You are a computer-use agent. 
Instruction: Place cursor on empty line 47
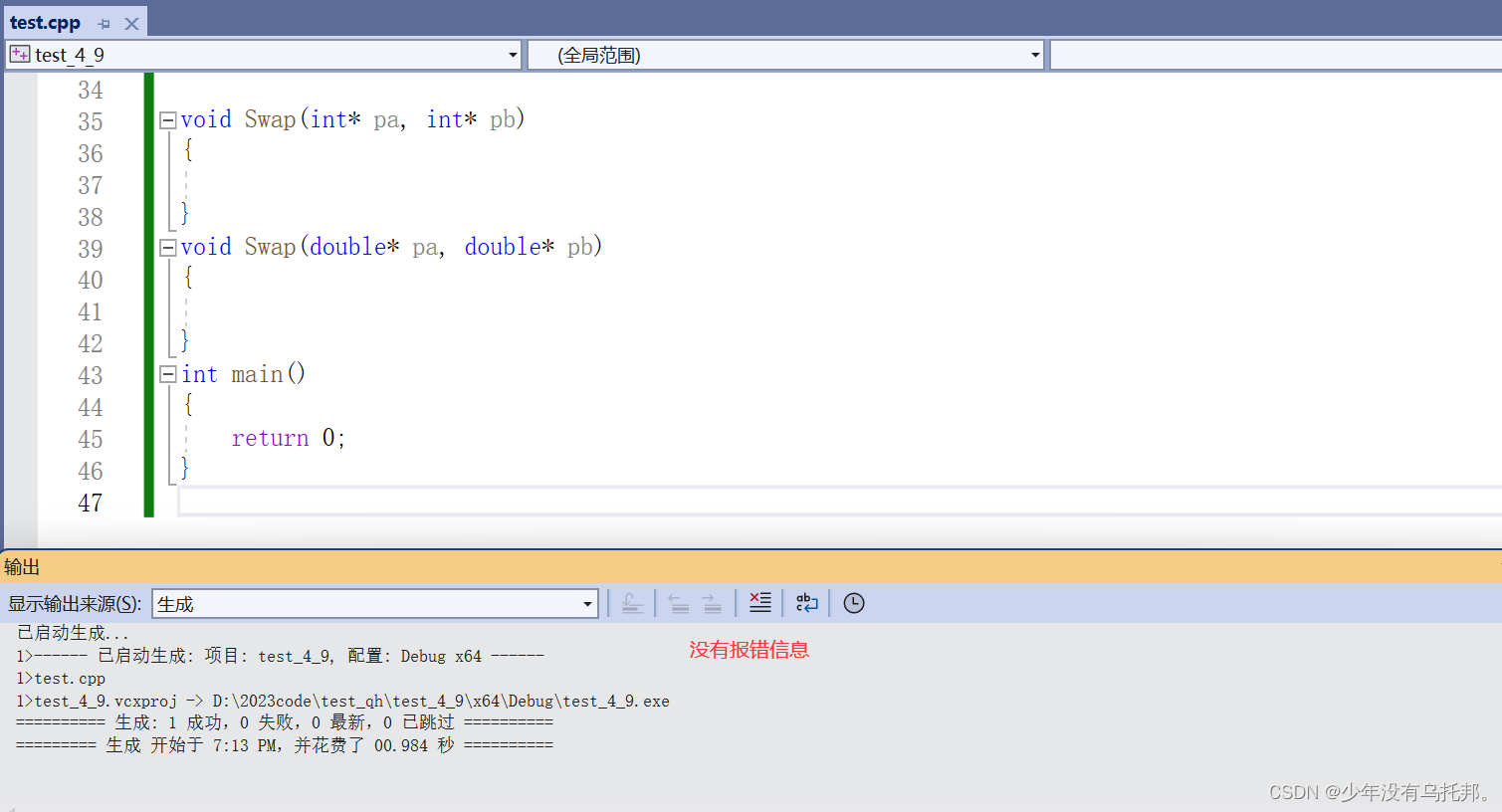(x=839, y=501)
